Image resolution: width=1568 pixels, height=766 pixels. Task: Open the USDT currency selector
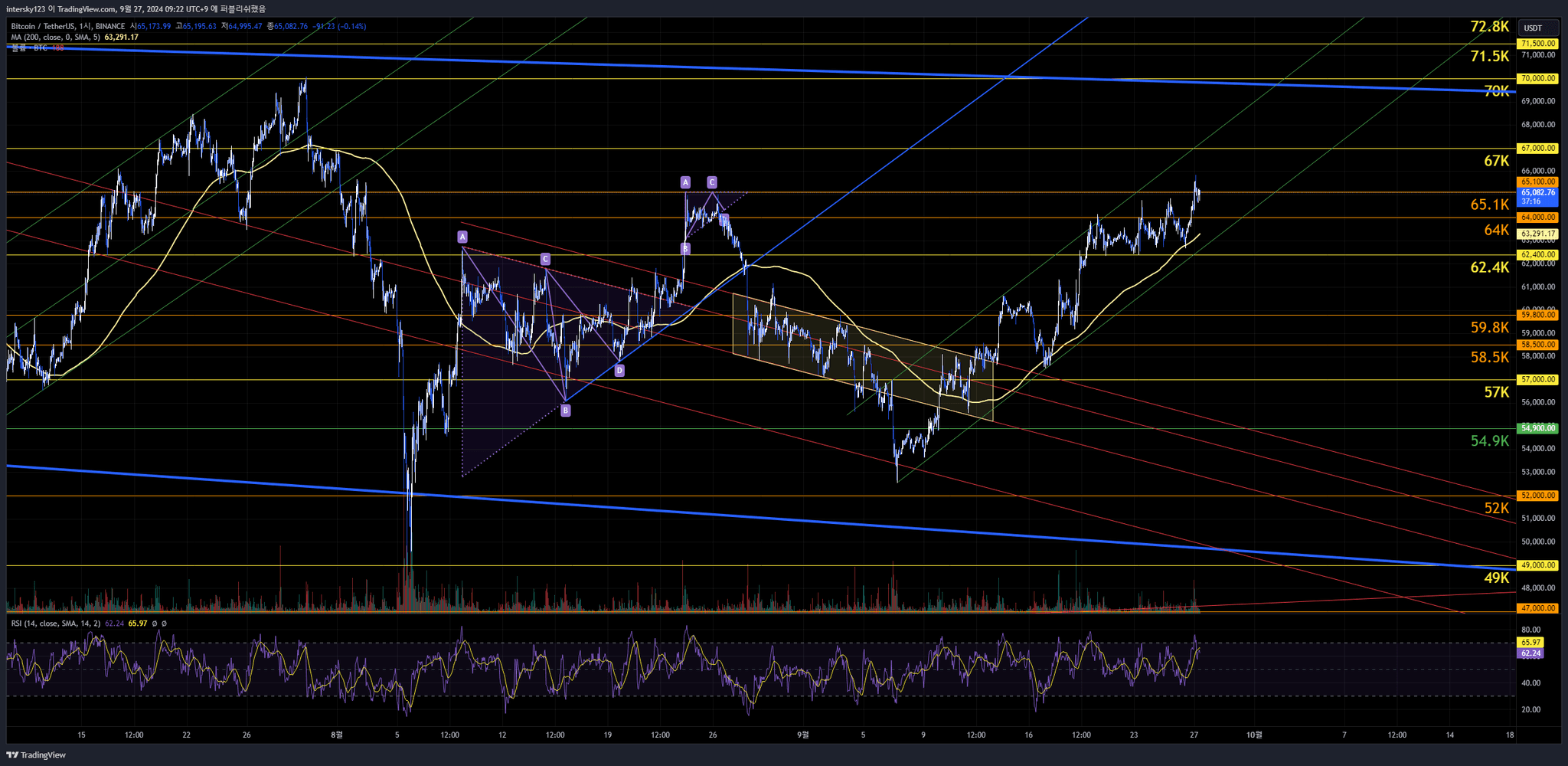(1533, 28)
